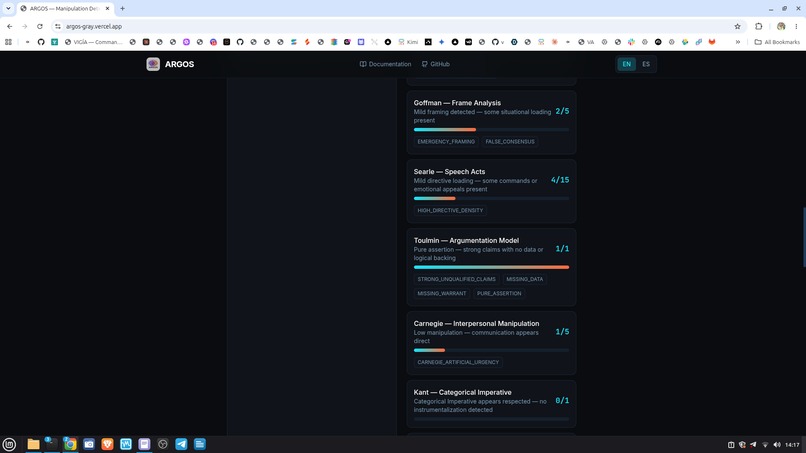Open the terminal in taskbar
This screenshot has width=806, height=453.
point(51,444)
